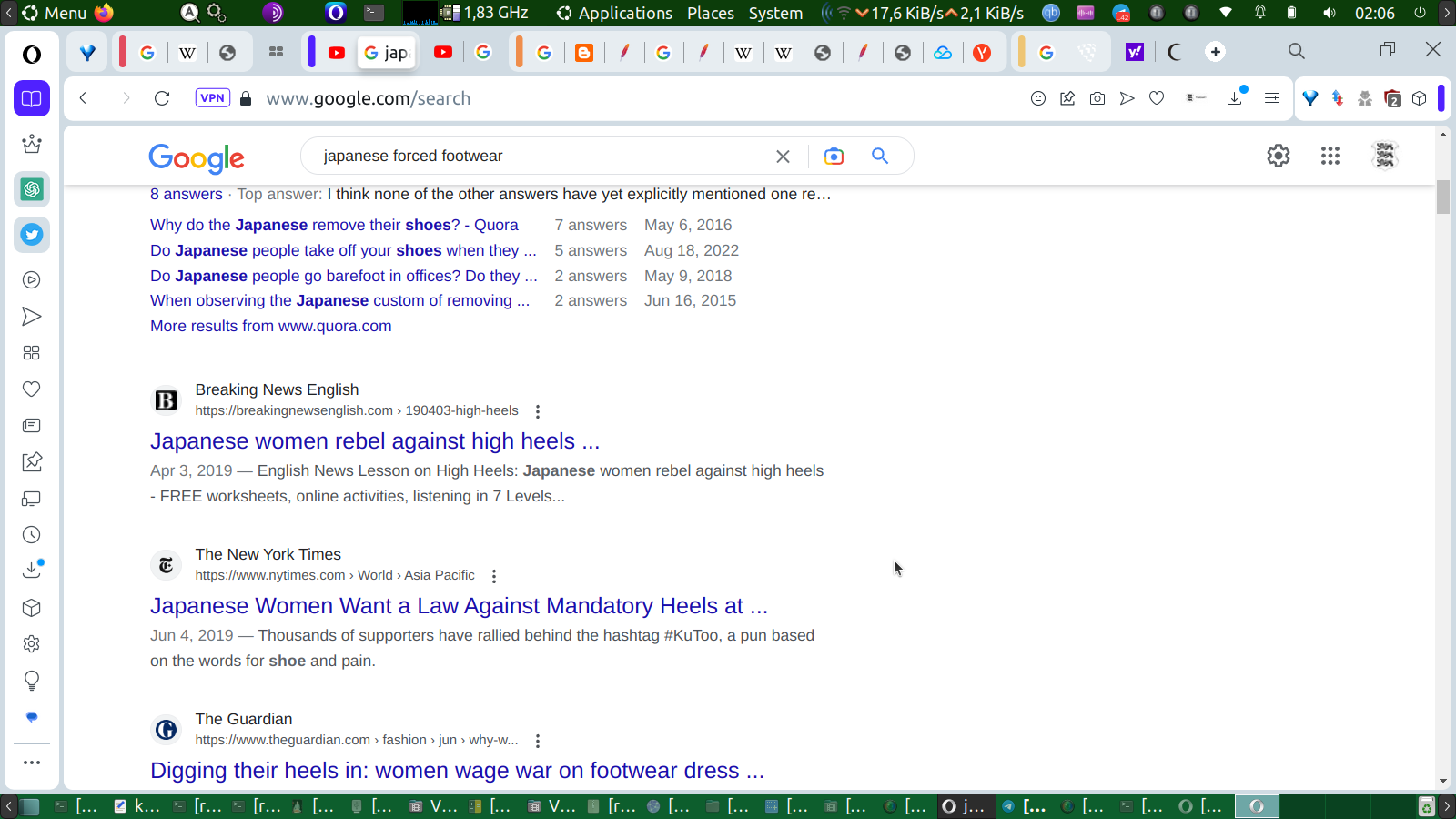The image size is (1456, 819).
Task: Go to Google homepage via logo
Action: pyautogui.click(x=197, y=157)
